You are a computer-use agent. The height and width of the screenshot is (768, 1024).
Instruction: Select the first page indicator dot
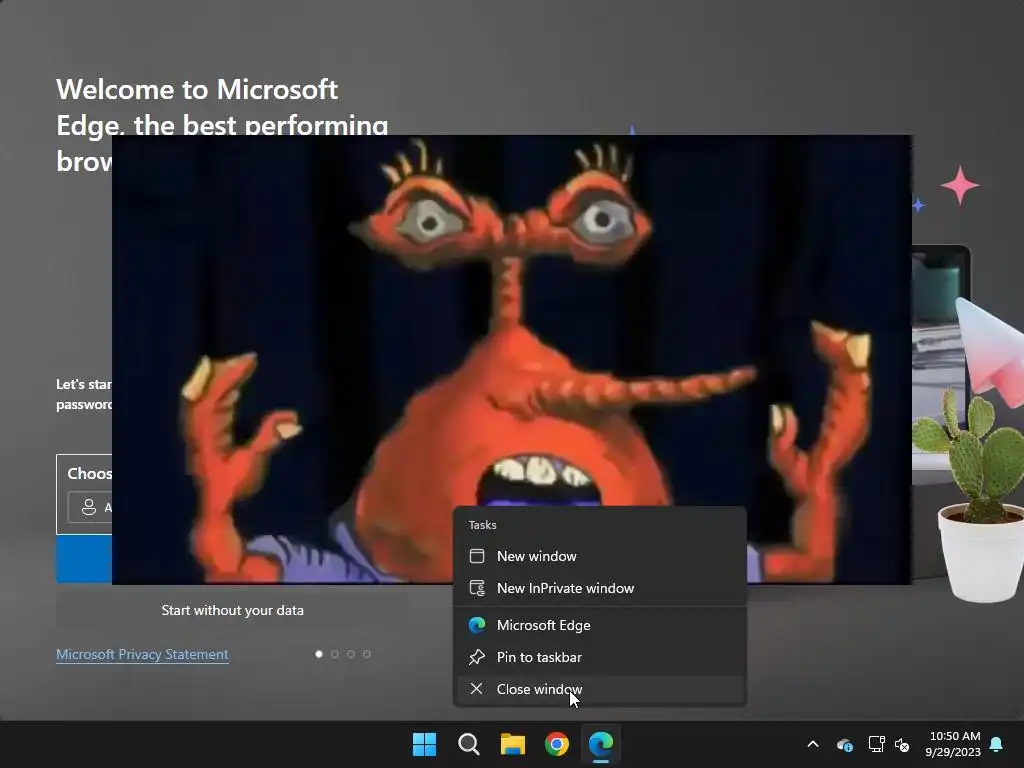pos(319,654)
